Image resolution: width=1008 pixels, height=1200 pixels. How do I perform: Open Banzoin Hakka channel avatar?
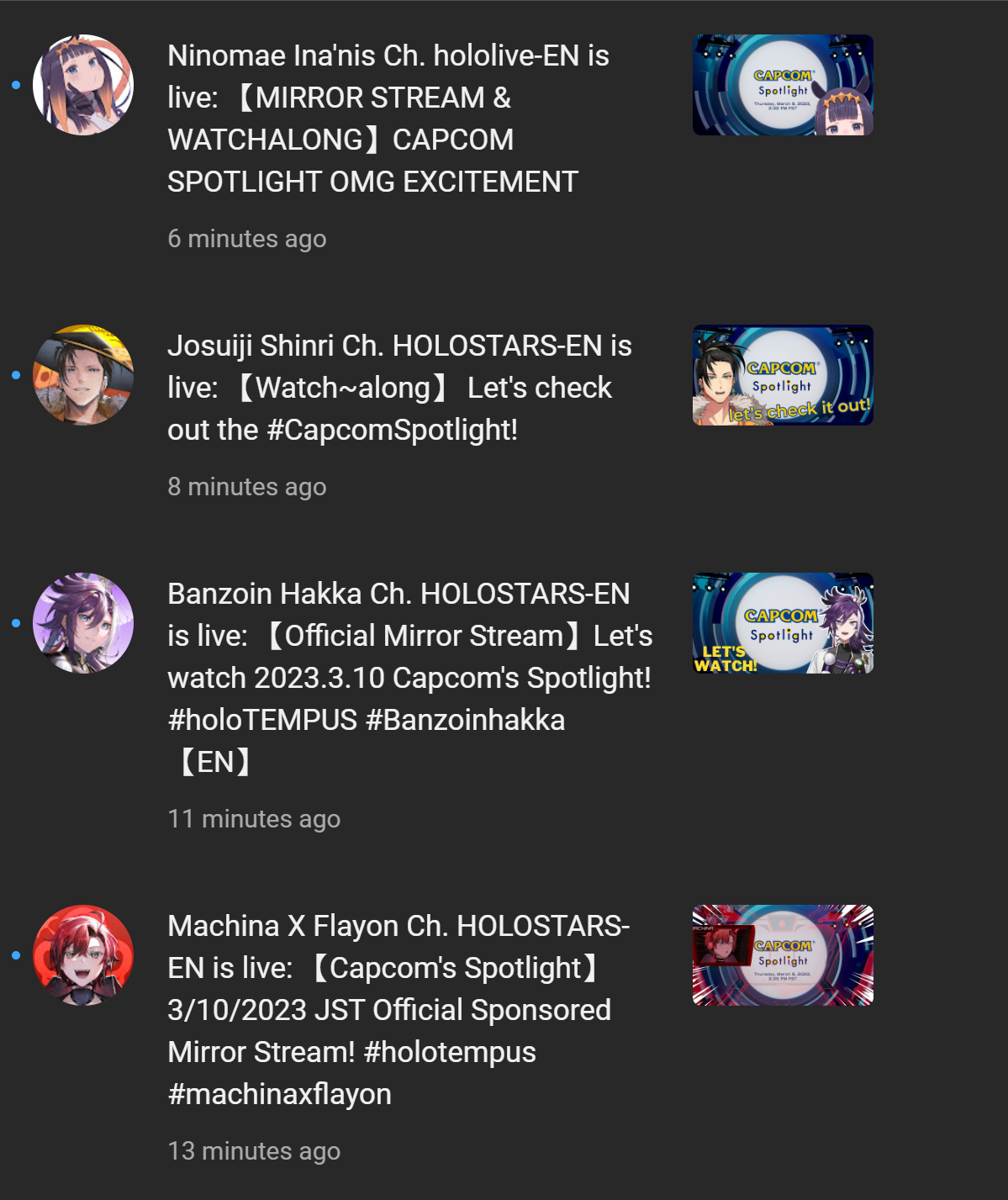83,623
